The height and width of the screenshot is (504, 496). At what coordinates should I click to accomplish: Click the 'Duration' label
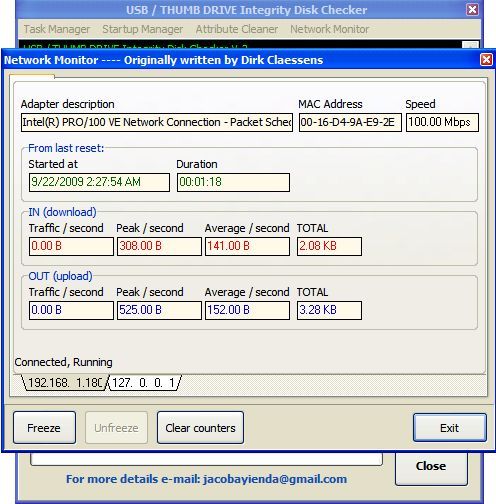(x=197, y=164)
